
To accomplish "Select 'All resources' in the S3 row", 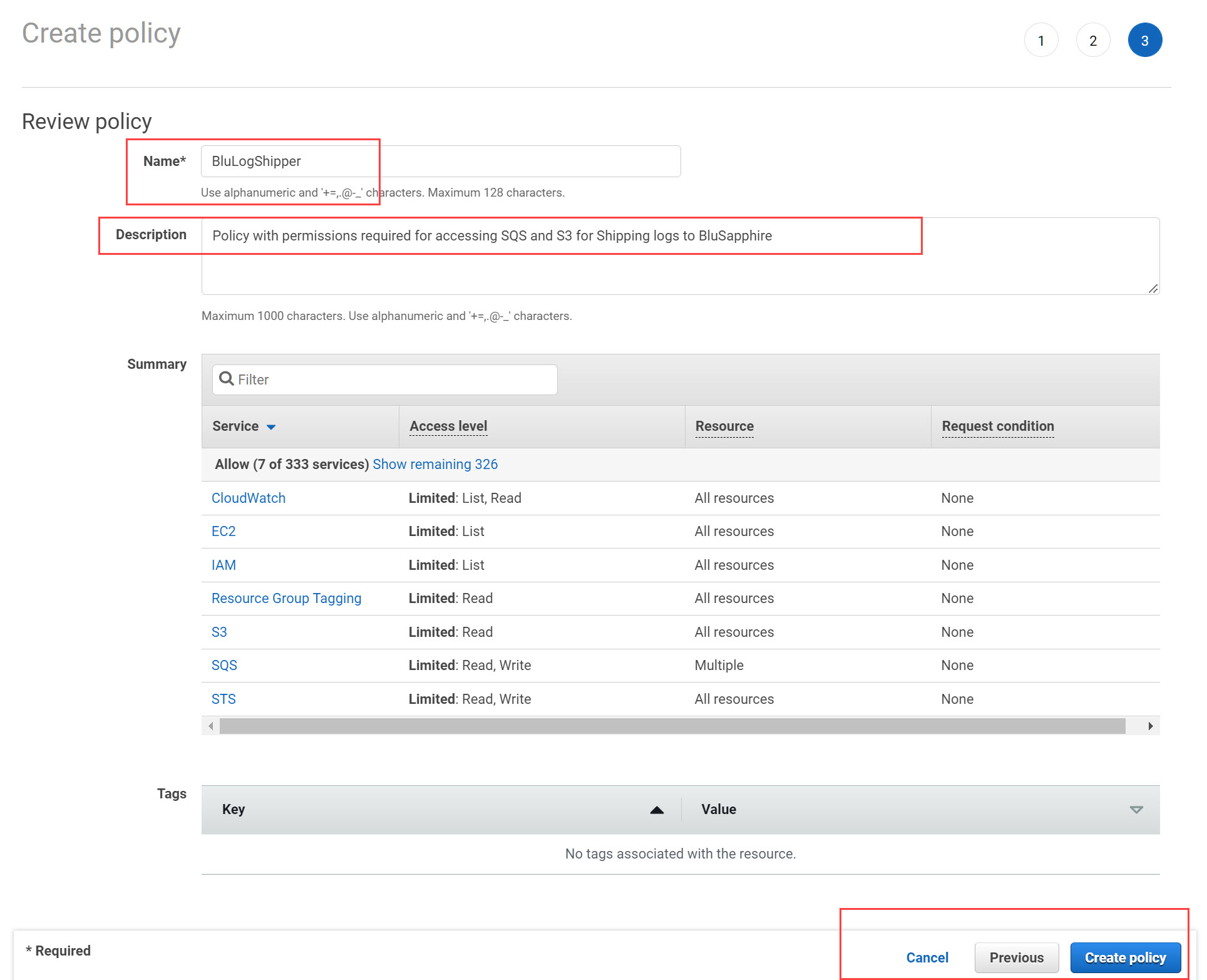I will pos(734,632).
